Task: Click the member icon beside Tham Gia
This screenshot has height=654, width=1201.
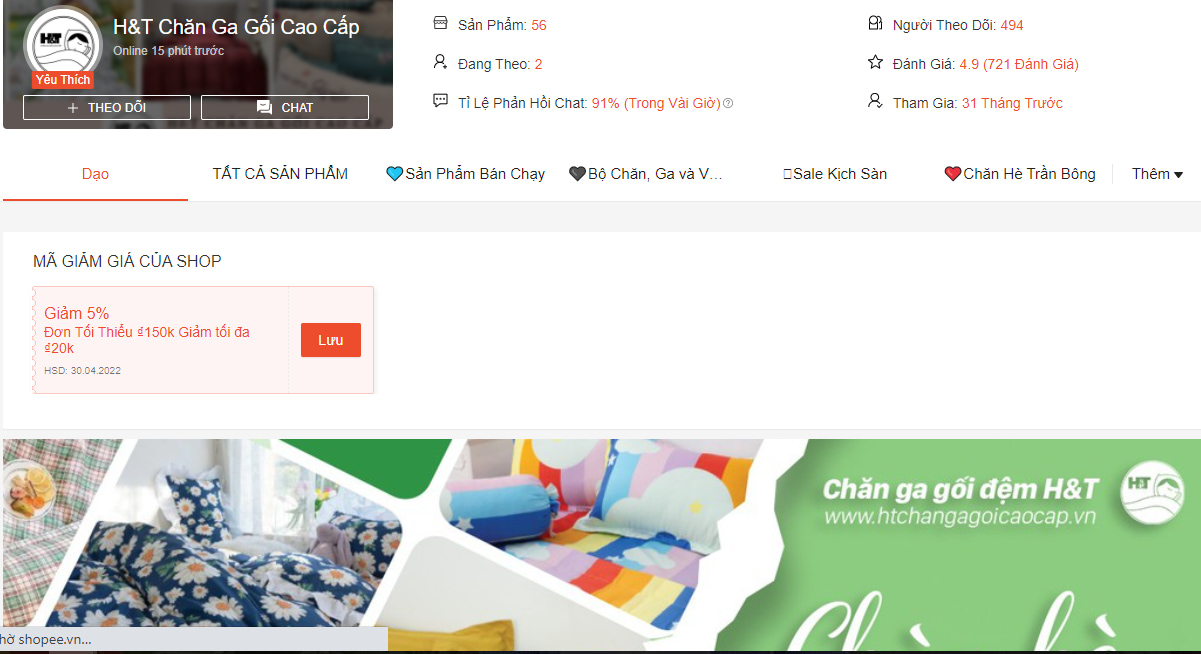Action: [875, 101]
